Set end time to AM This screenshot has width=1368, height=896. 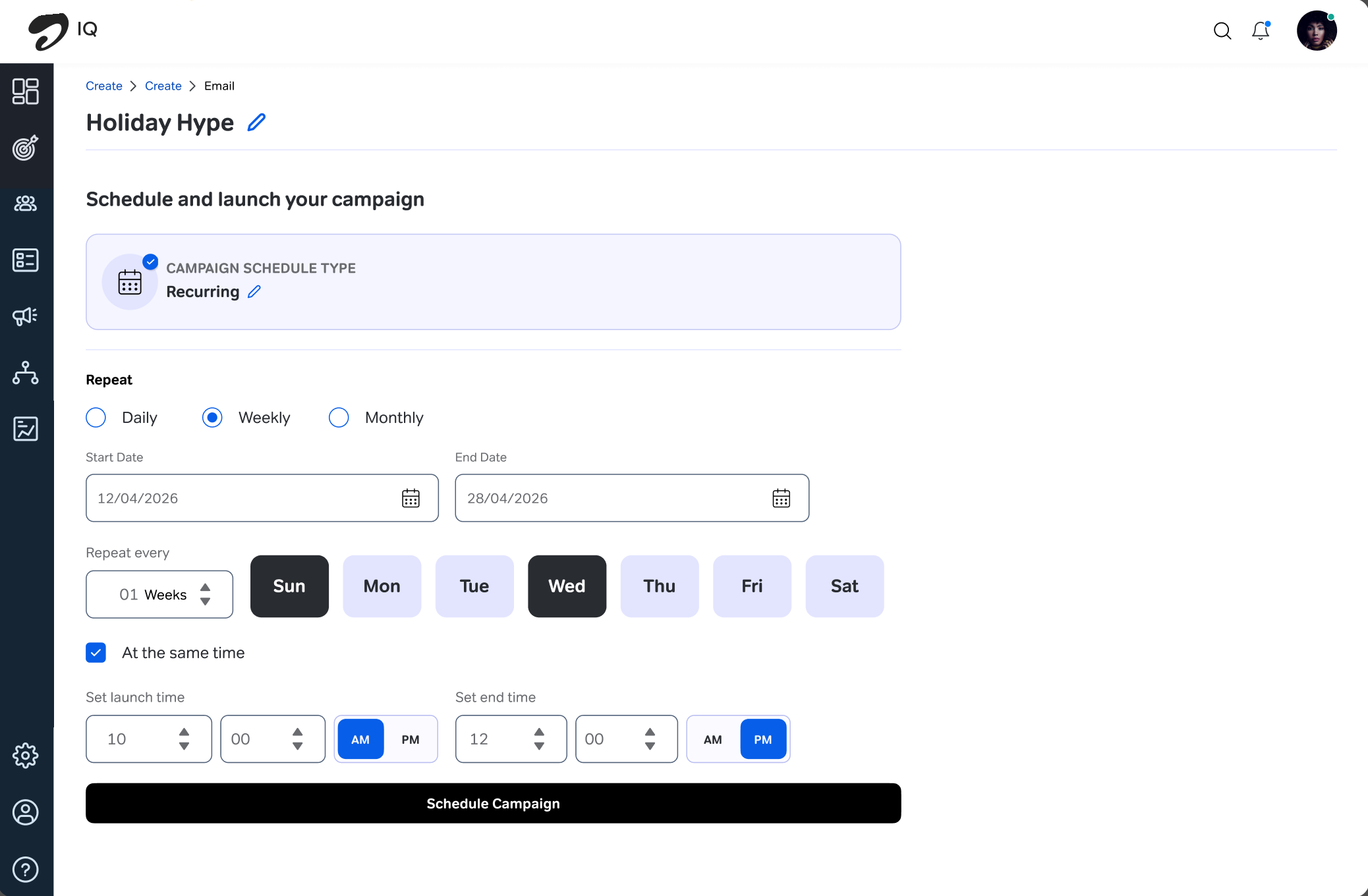[x=713, y=739]
